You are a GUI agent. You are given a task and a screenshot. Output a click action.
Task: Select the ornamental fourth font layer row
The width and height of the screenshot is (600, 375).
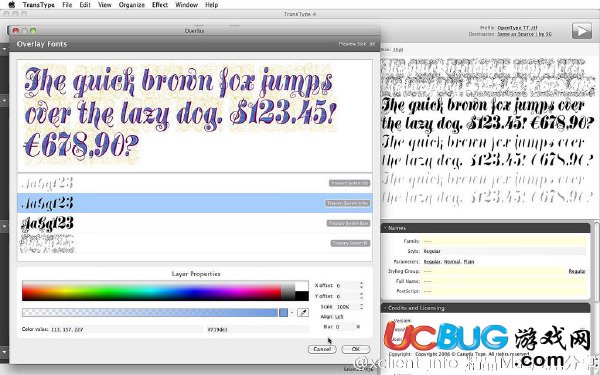[194, 243]
